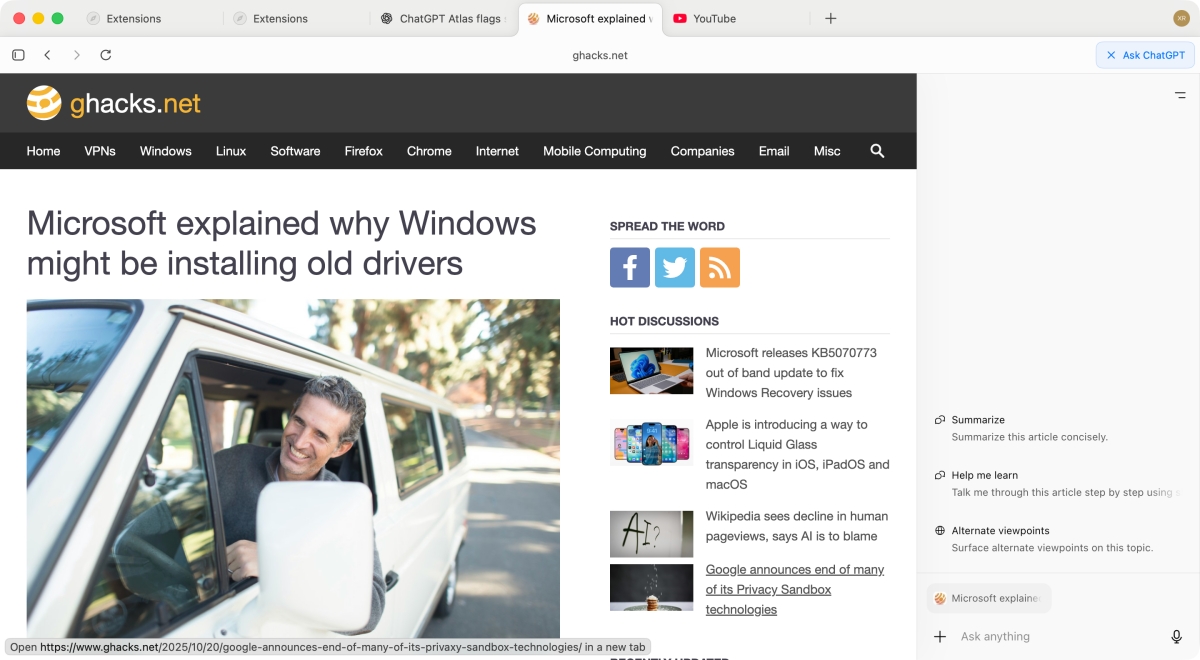Open the ChatGPT panel menu lines icon
1200x660 pixels.
(x=1180, y=95)
